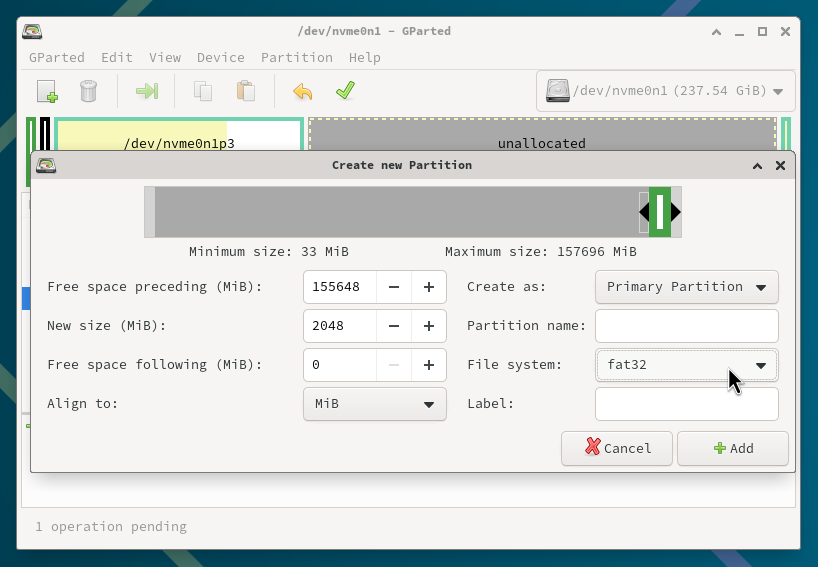Click the New size input field

(340, 326)
